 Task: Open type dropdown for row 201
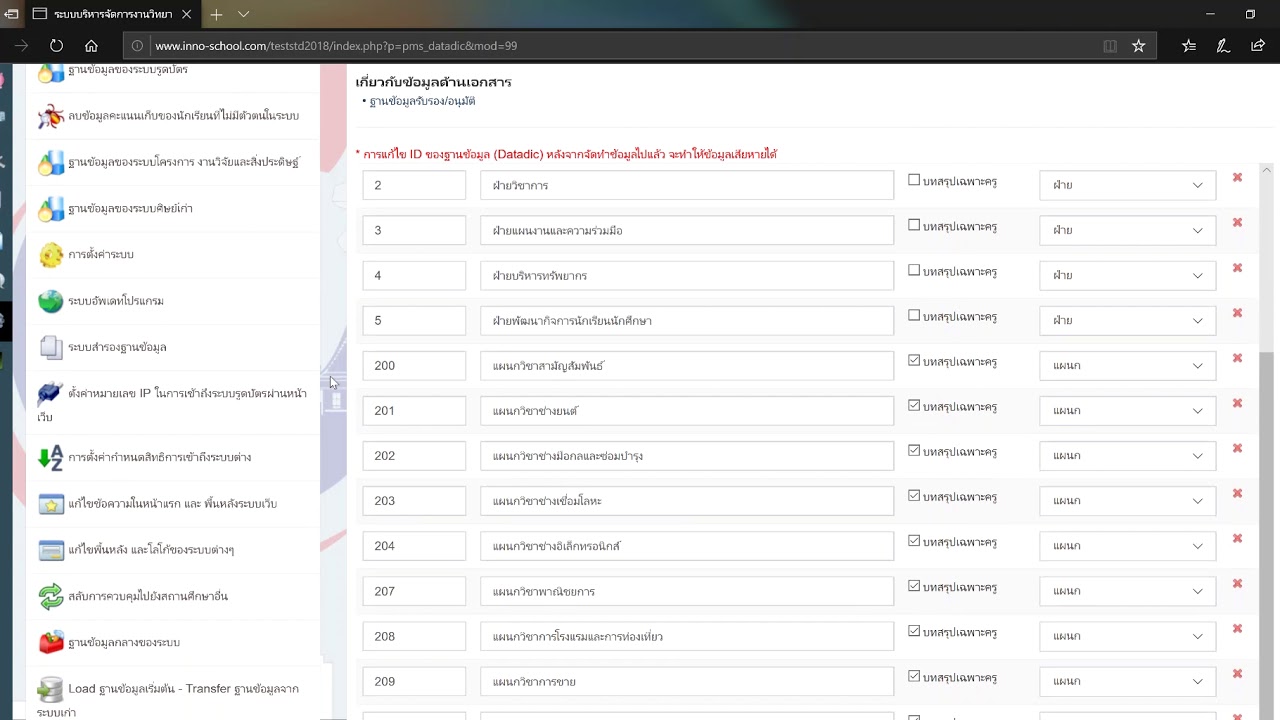[x=1127, y=410]
